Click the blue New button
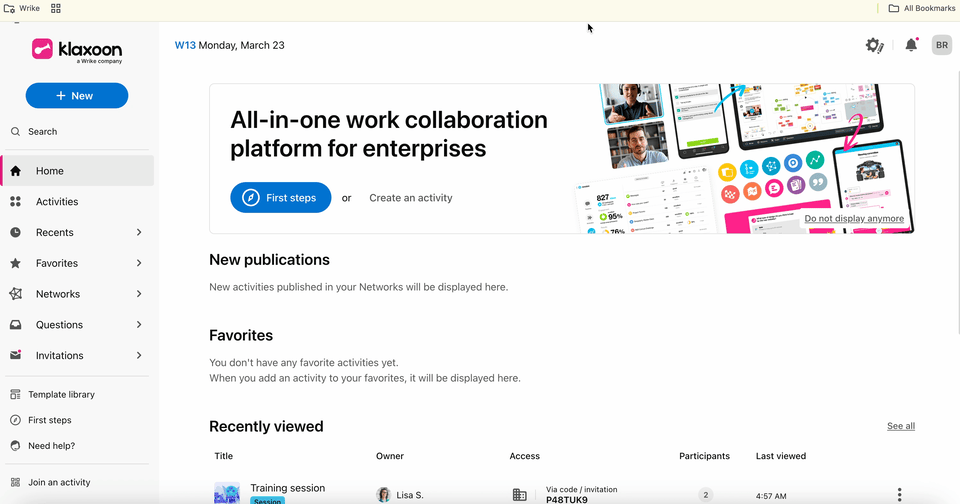Image resolution: width=960 pixels, height=504 pixels. pyautogui.click(x=77, y=96)
